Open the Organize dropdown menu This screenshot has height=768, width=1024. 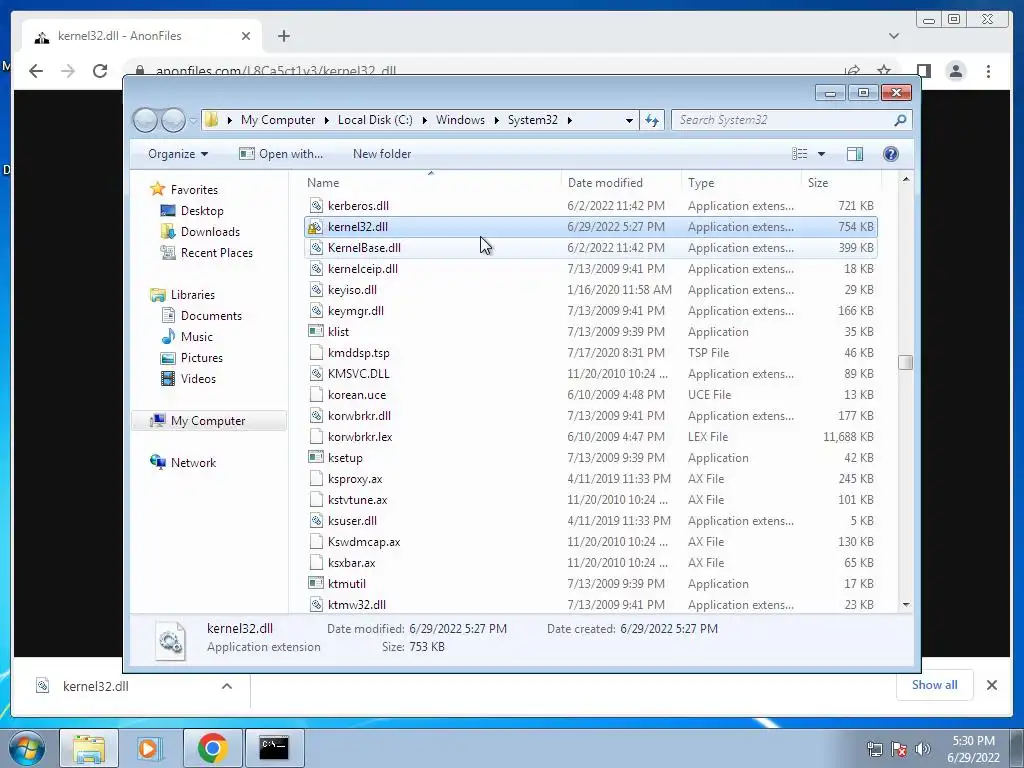coord(178,154)
